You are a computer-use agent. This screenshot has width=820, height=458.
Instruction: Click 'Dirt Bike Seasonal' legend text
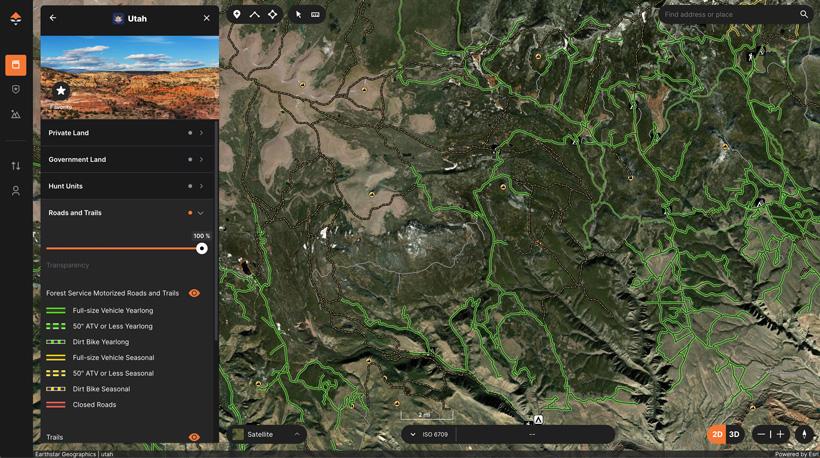(101, 389)
